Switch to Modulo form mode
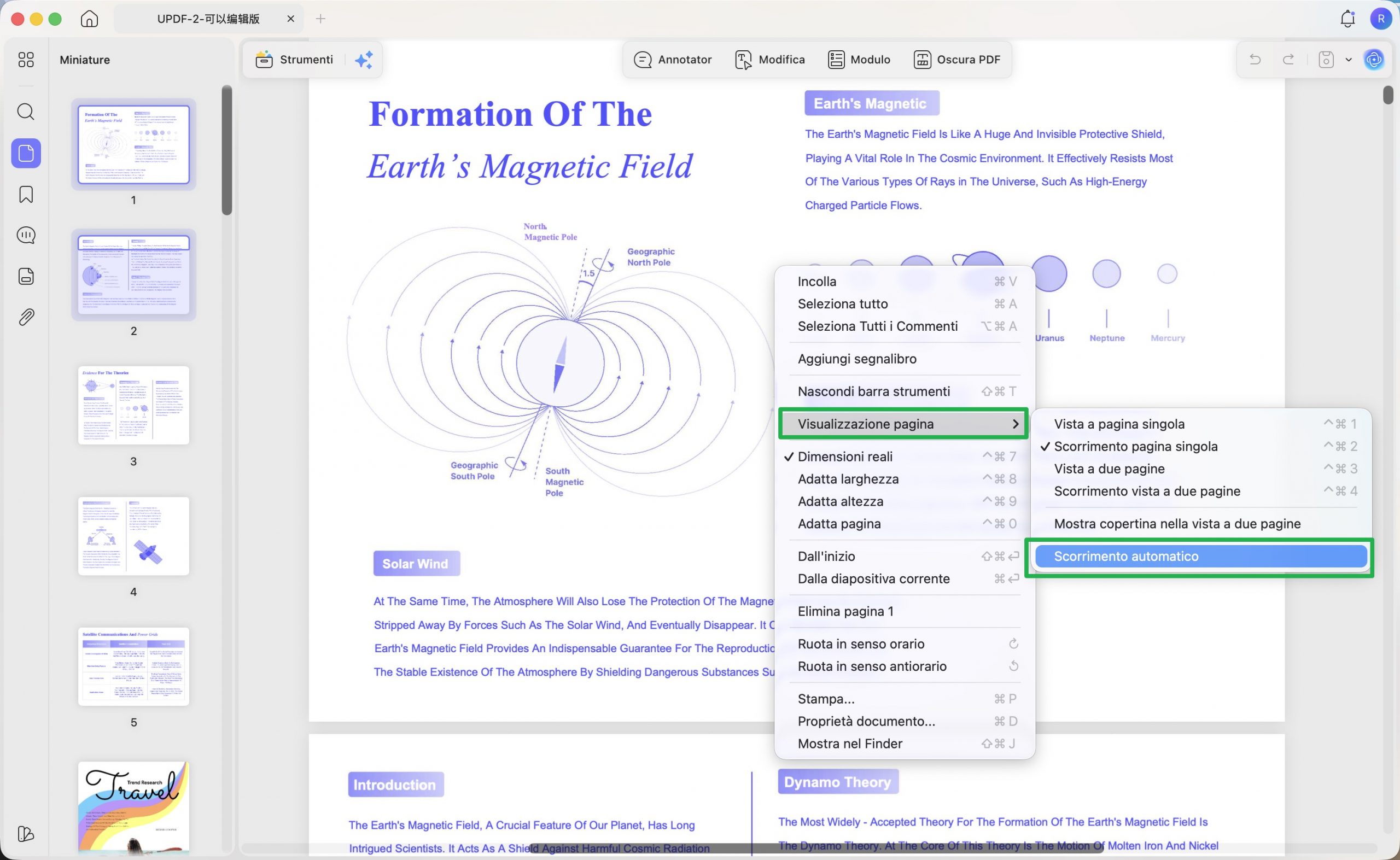The image size is (1400, 860). pos(859,60)
